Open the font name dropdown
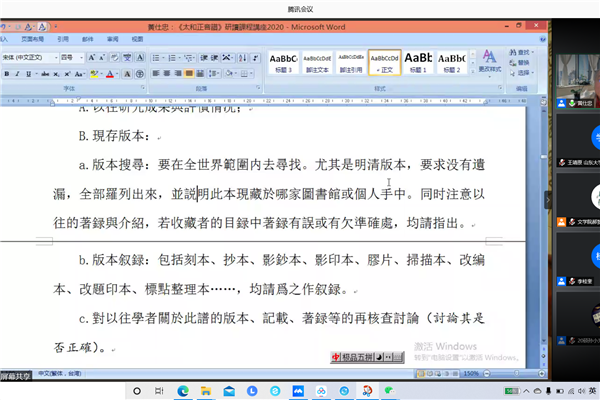 tap(54, 58)
